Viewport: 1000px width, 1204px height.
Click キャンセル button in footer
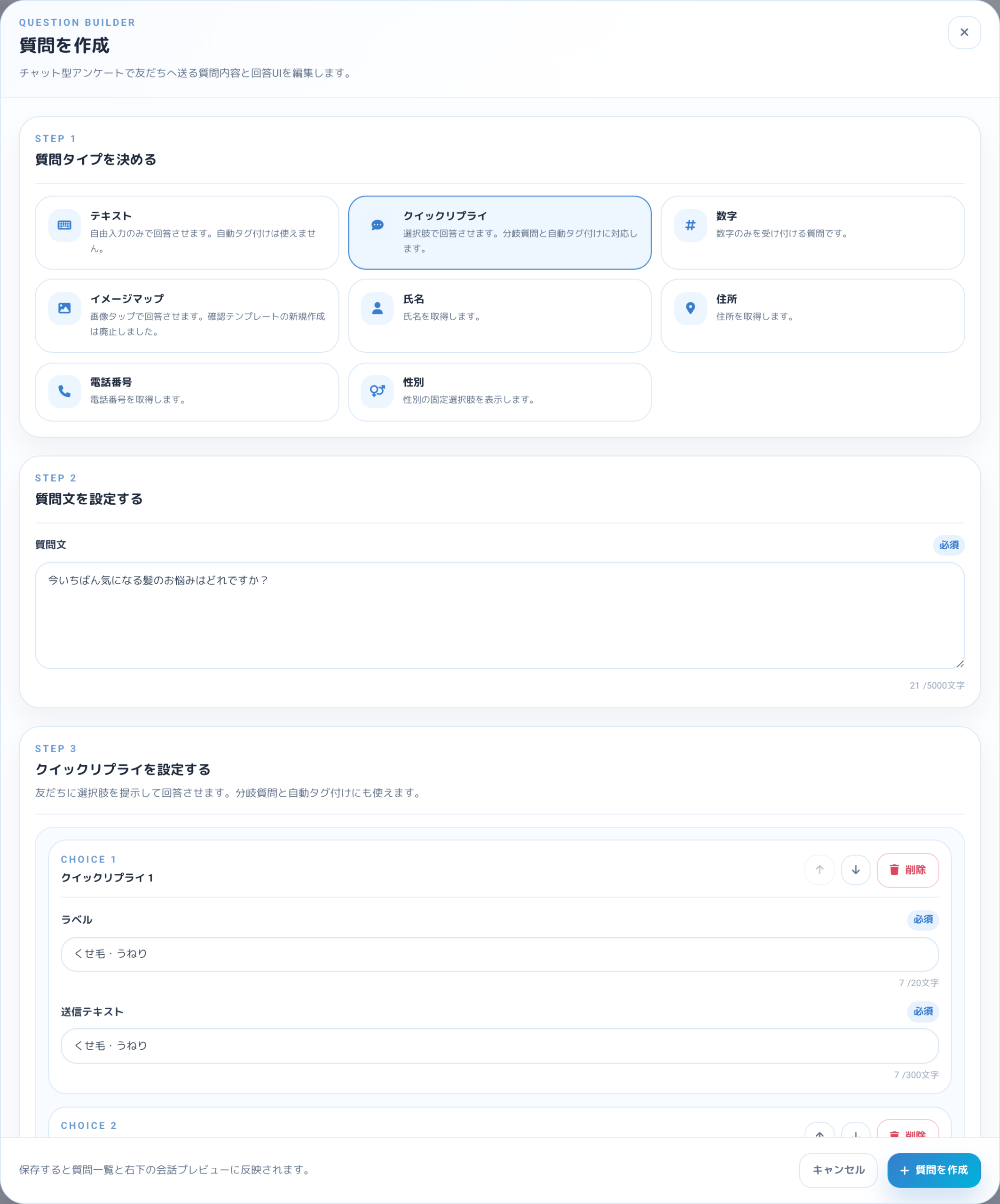838,1170
